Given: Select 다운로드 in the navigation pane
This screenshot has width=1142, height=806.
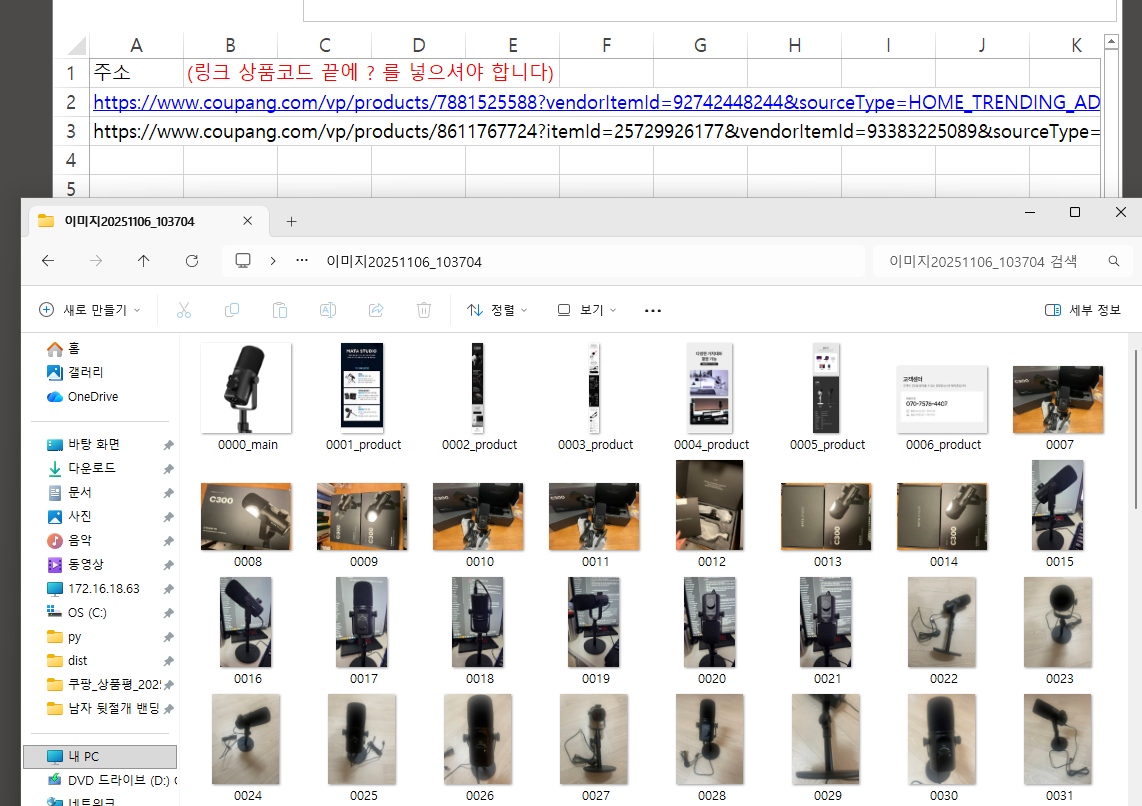Looking at the screenshot, I should 92,468.
